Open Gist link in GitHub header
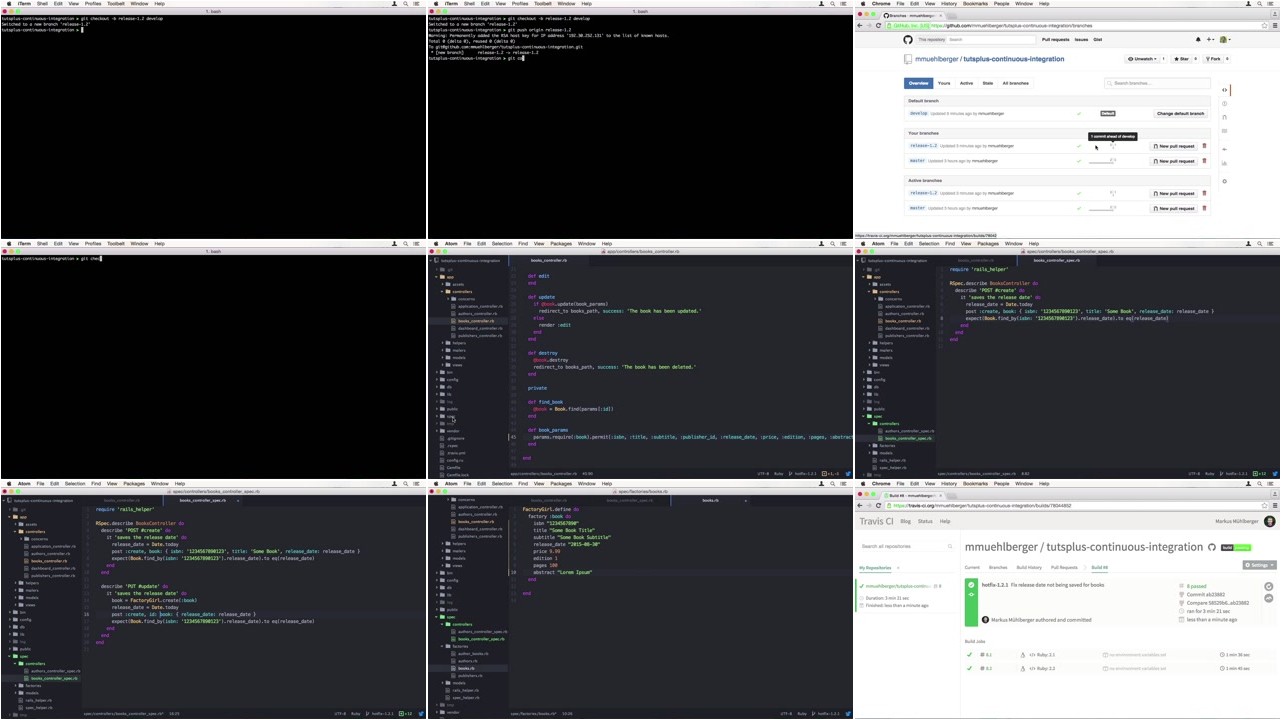The height and width of the screenshot is (720, 1281). (1097, 39)
